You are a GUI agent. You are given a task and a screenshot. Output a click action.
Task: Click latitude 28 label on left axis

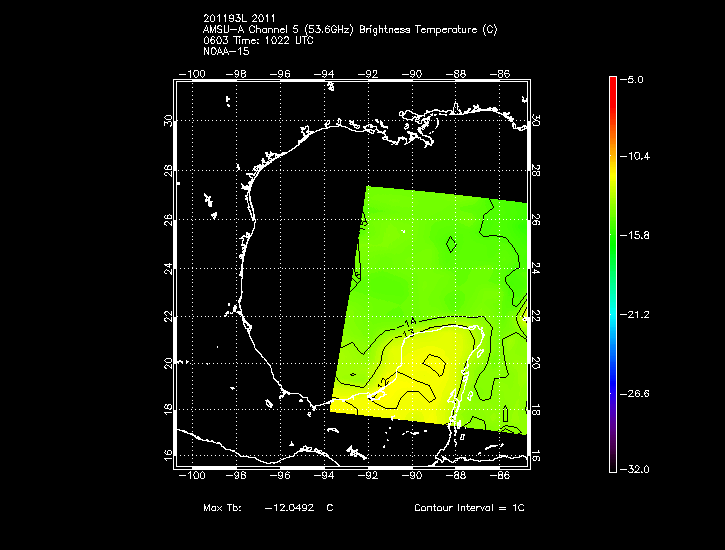(168, 171)
